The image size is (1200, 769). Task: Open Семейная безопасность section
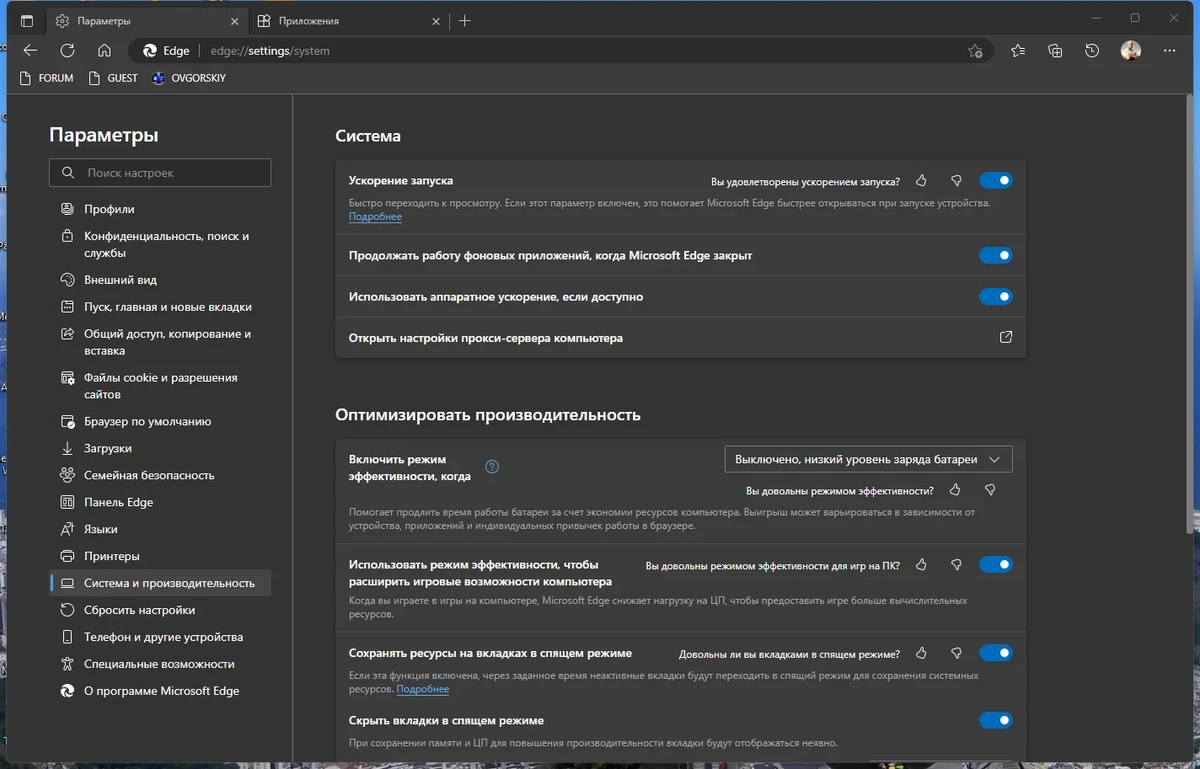pyautogui.click(x=160, y=476)
